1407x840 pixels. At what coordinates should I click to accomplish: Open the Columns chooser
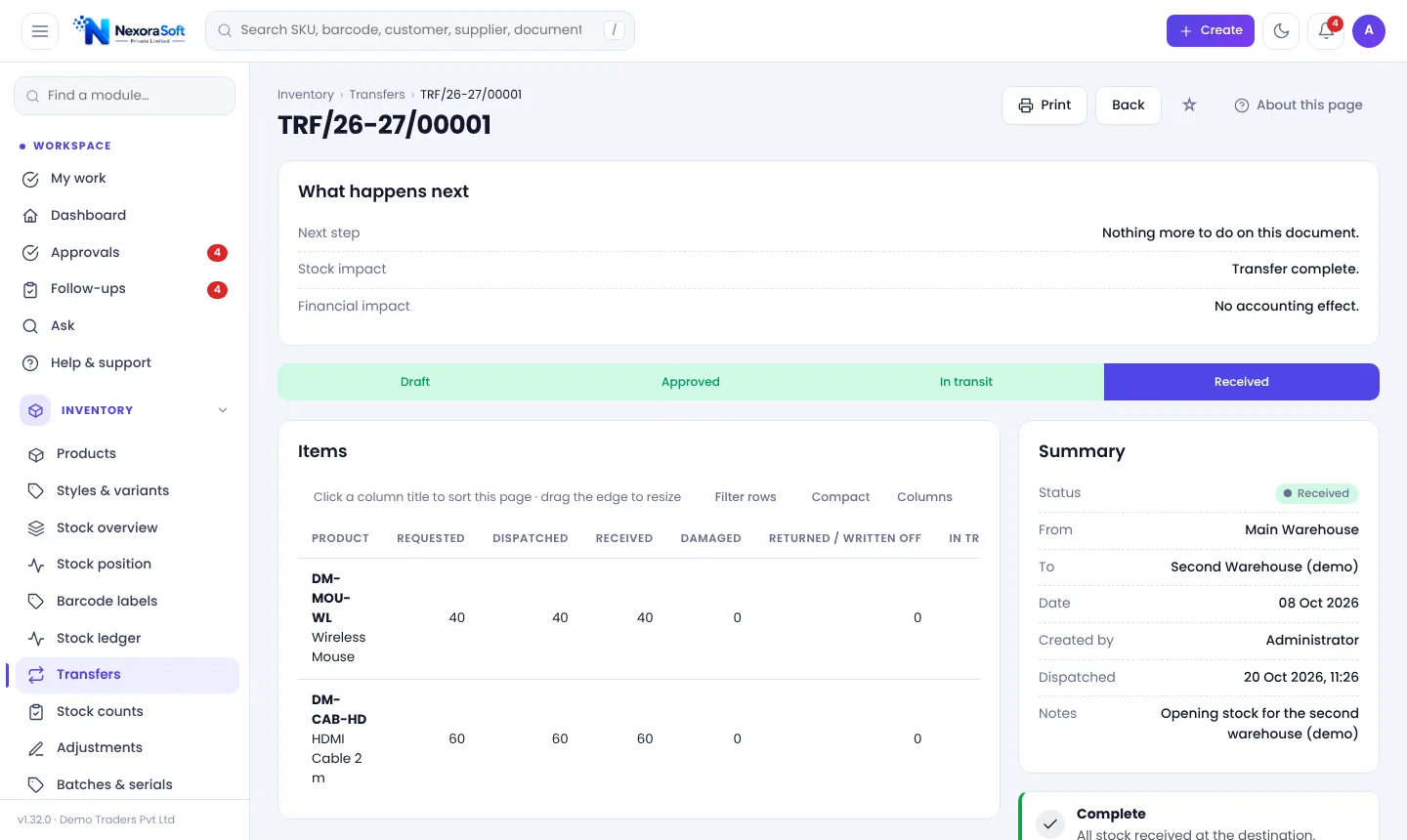[924, 497]
